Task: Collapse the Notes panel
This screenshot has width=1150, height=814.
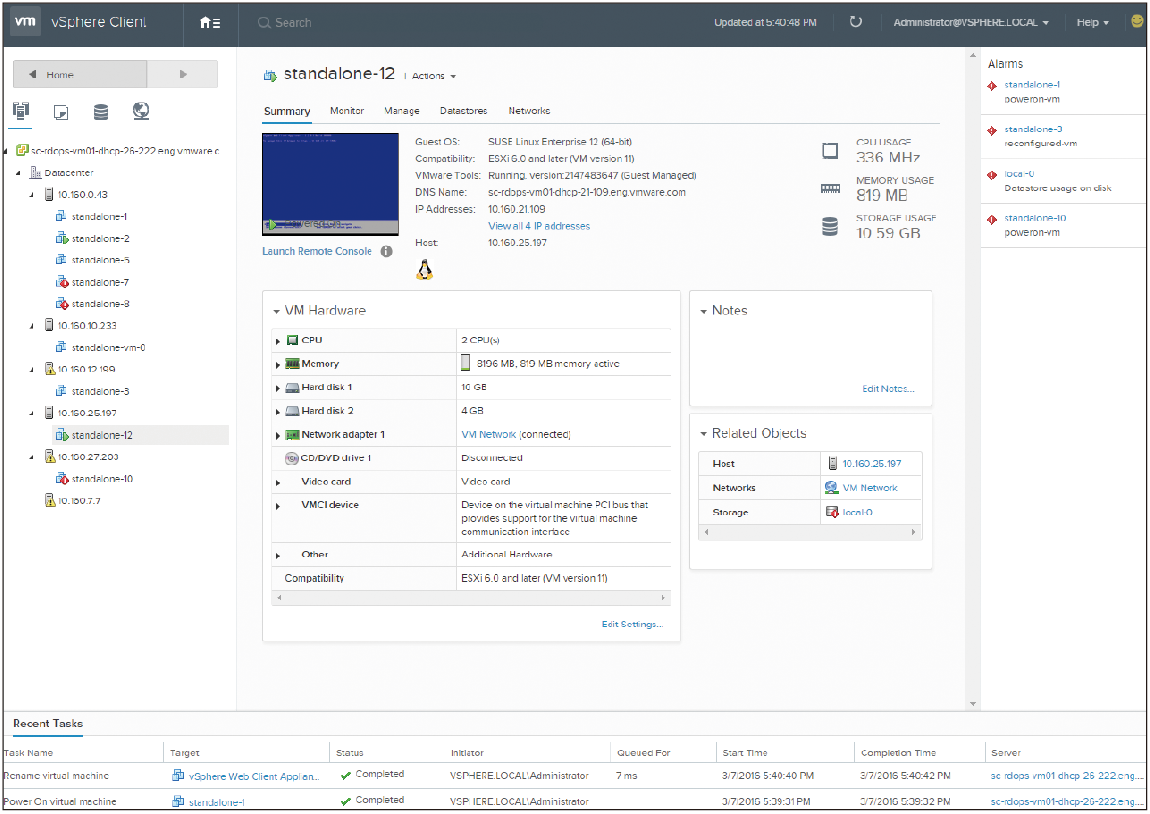Action: [x=703, y=311]
